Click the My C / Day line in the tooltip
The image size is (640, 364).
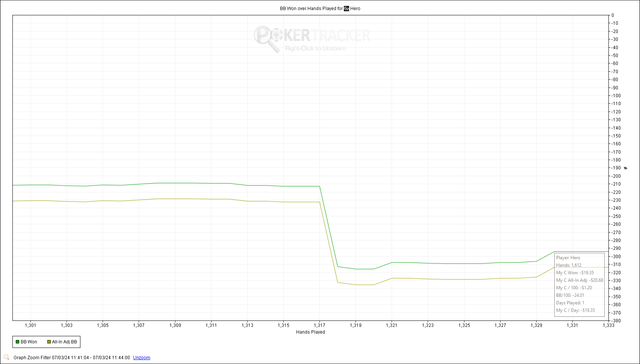[575, 310]
